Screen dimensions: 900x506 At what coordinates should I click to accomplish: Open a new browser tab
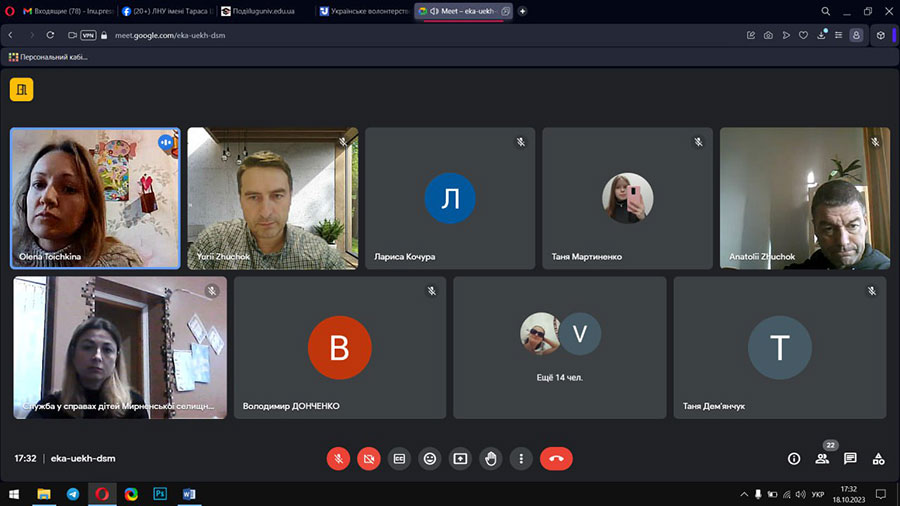tap(522, 11)
